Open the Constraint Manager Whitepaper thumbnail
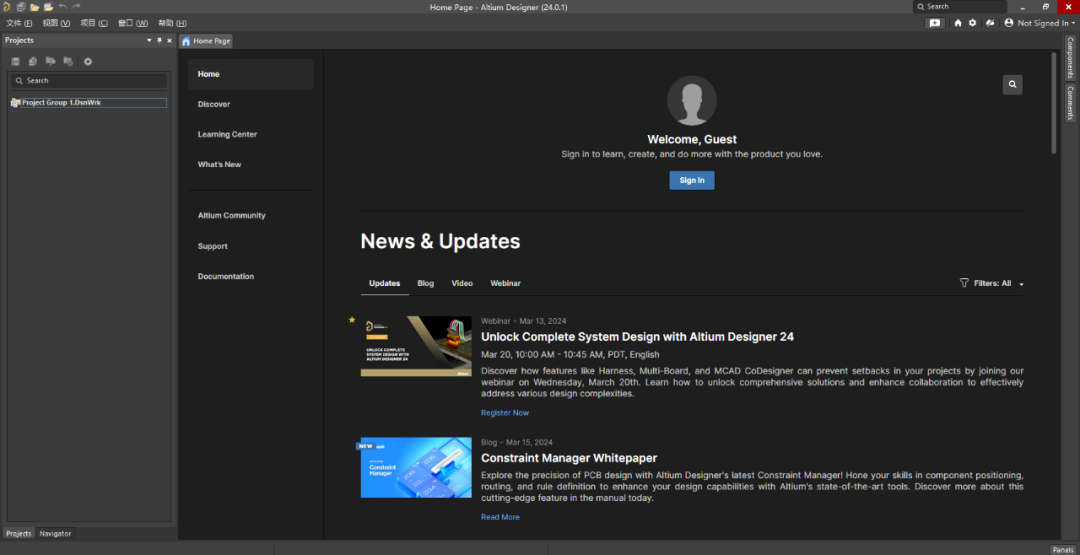 coord(416,467)
